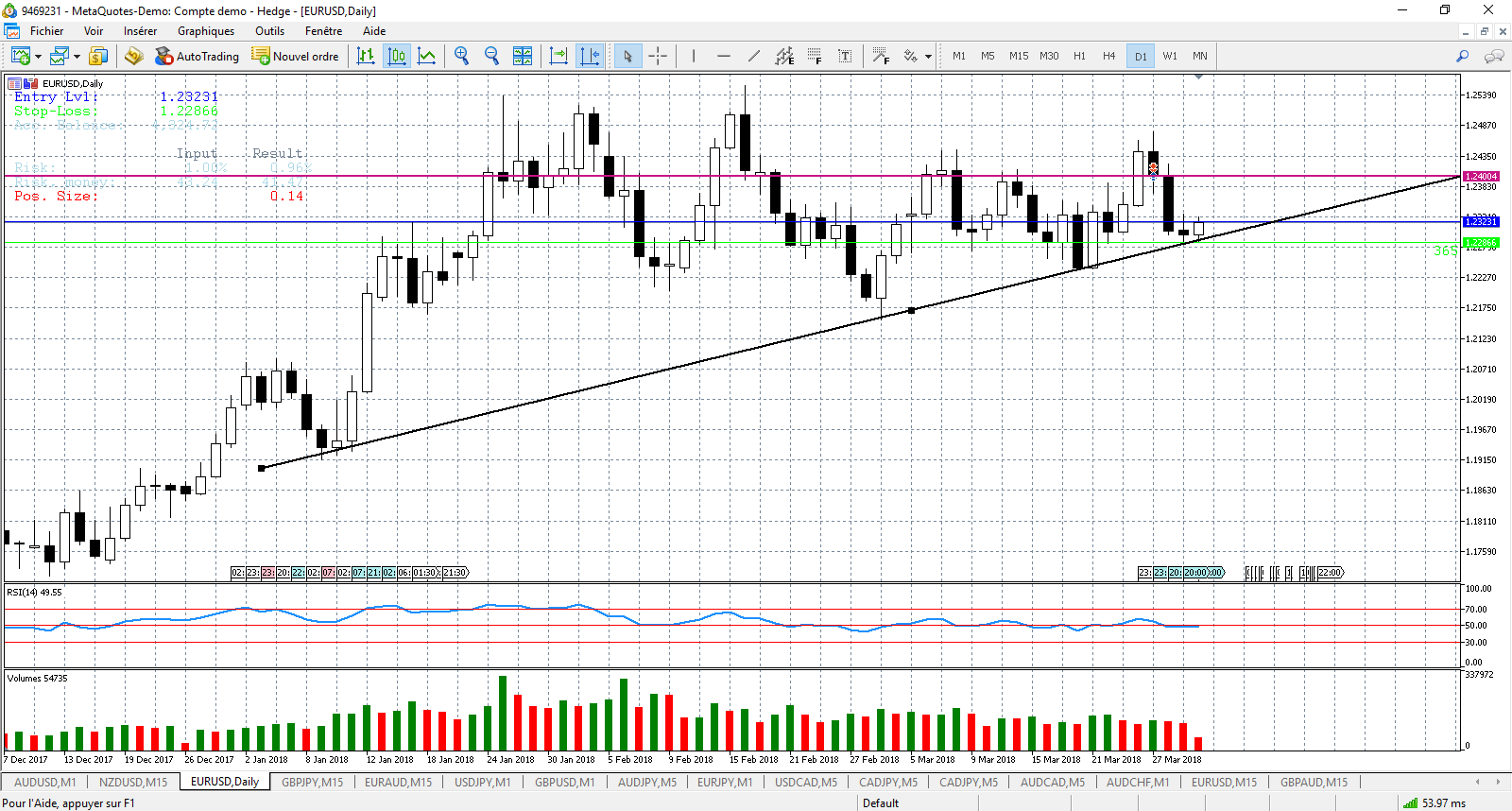The image size is (1512, 811).
Task: Toggle auto scroll chart to end
Action: [558, 56]
